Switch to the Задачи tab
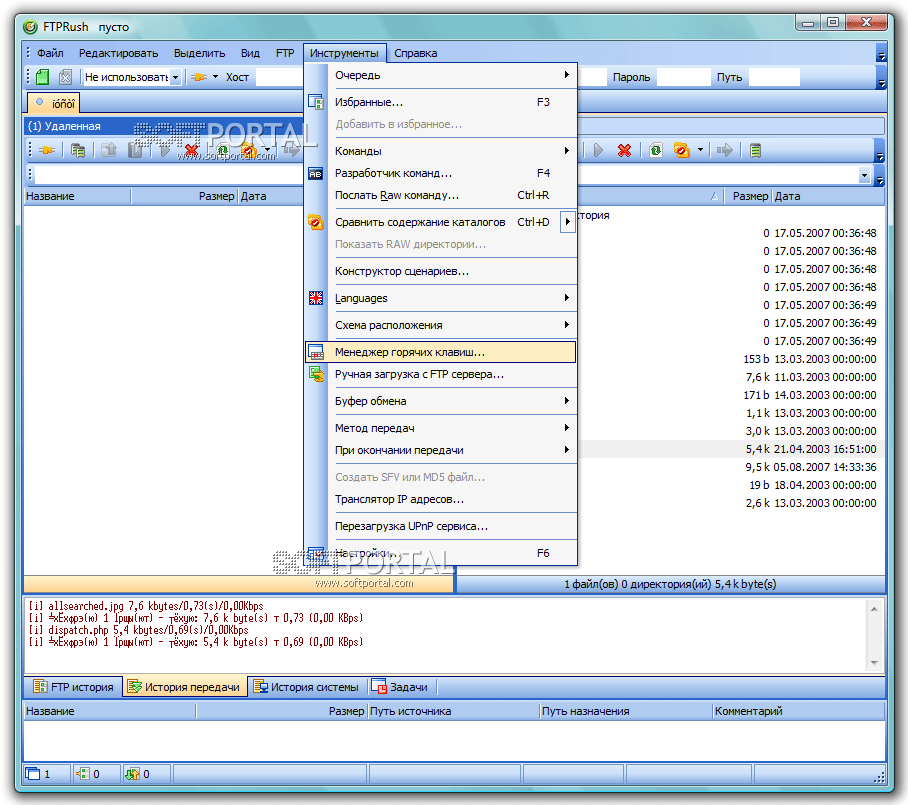The image size is (908, 805). 400,687
